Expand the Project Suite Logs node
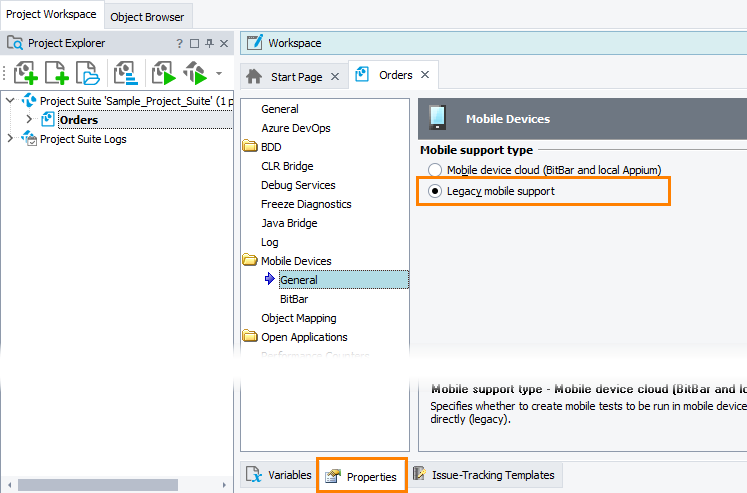The width and height of the screenshot is (747, 493). click(10, 139)
